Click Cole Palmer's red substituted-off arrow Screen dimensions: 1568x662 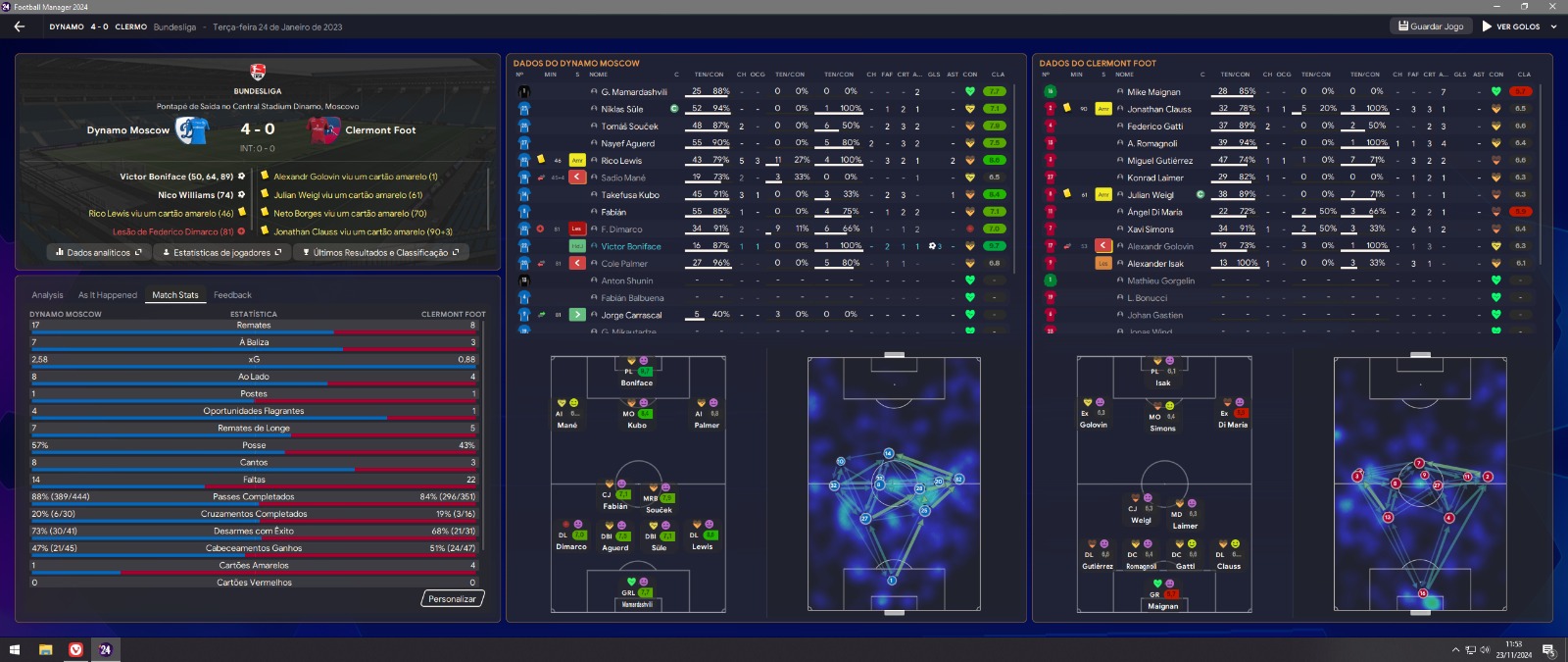click(577, 264)
